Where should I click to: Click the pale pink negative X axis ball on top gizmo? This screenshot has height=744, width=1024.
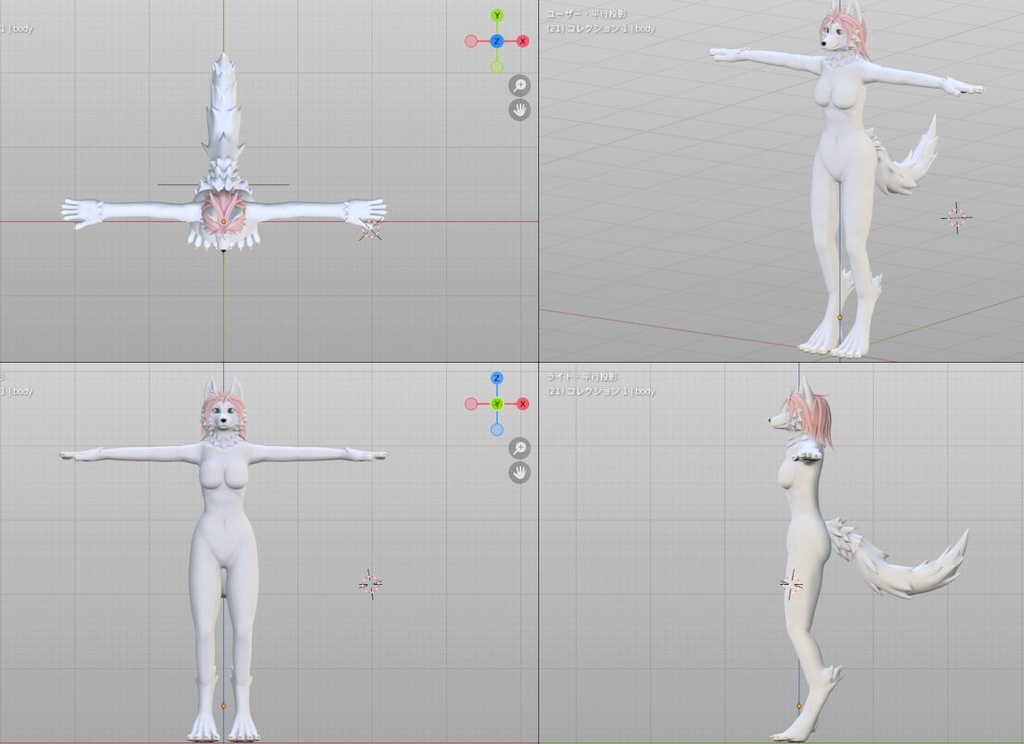[471, 40]
